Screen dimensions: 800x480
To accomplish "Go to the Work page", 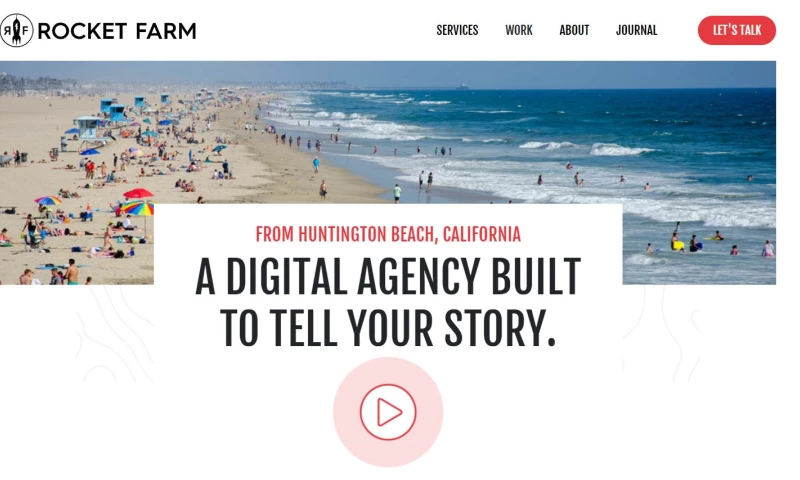I will tap(519, 30).
